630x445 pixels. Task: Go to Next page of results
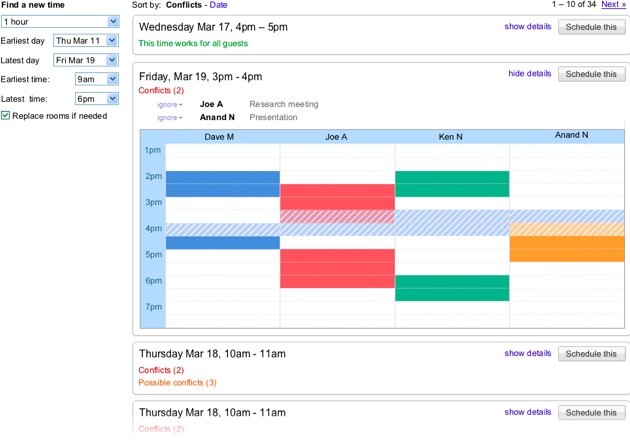tap(614, 5)
